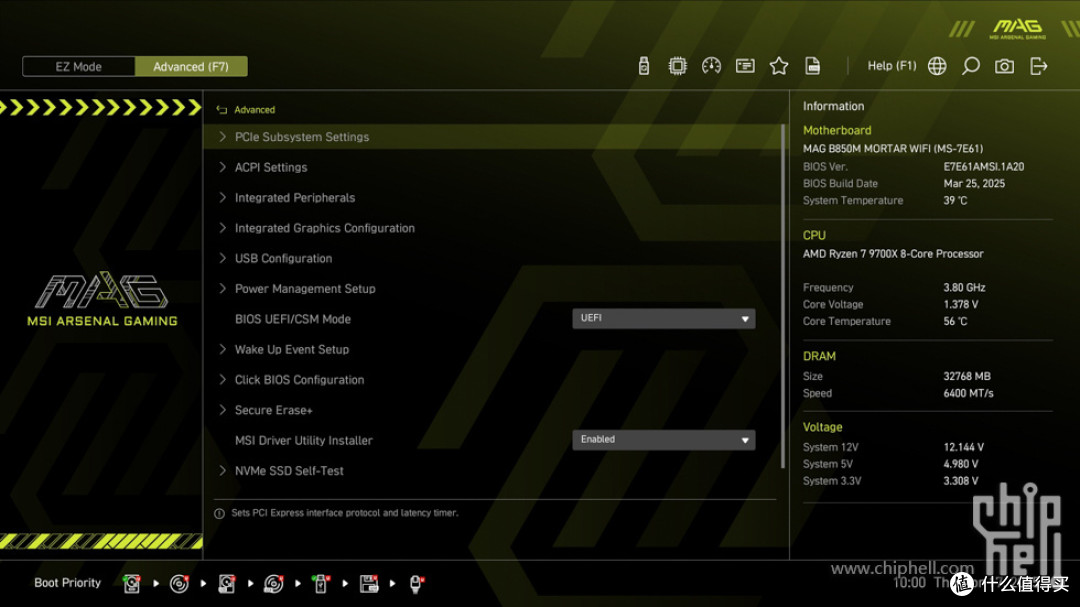Click the MAG logo in top-right corner
Image resolution: width=1080 pixels, height=607 pixels.
(1018, 29)
